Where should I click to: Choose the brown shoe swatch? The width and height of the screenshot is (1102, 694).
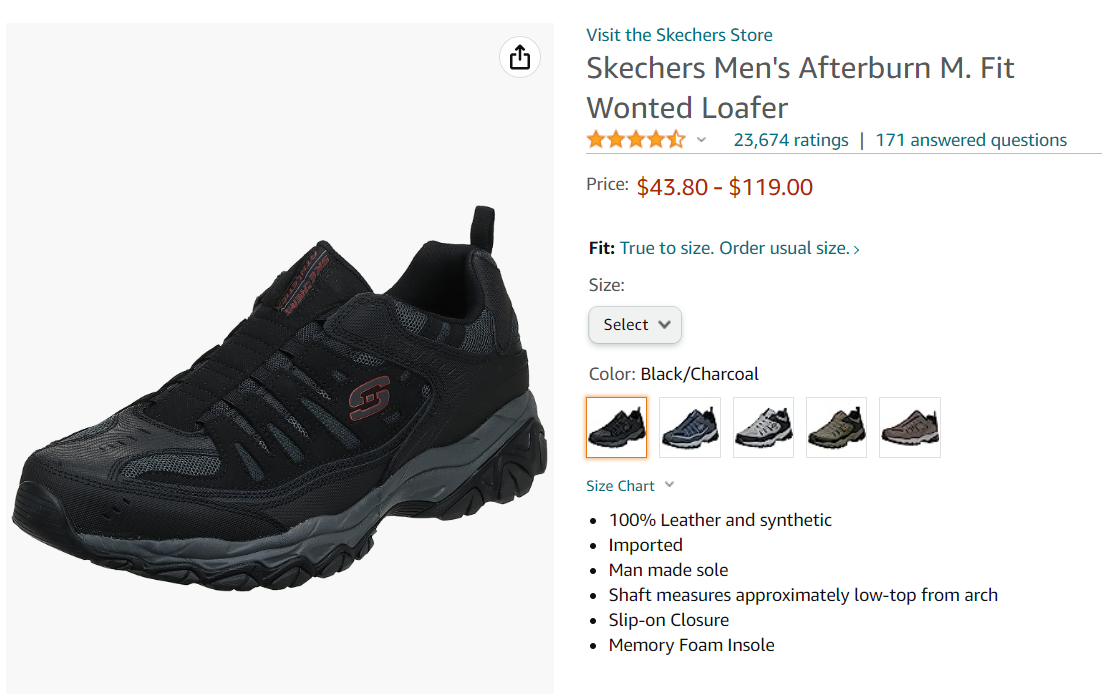(909, 428)
